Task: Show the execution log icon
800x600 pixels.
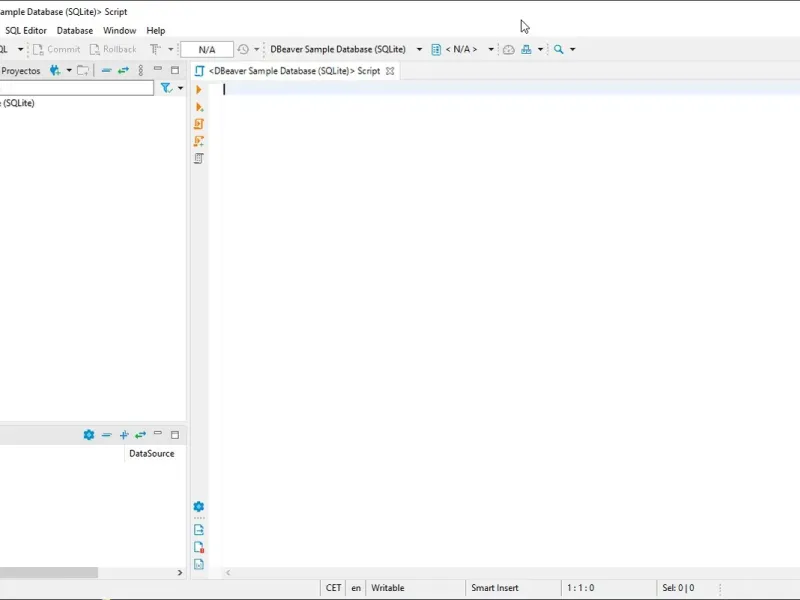Action: click(199, 547)
